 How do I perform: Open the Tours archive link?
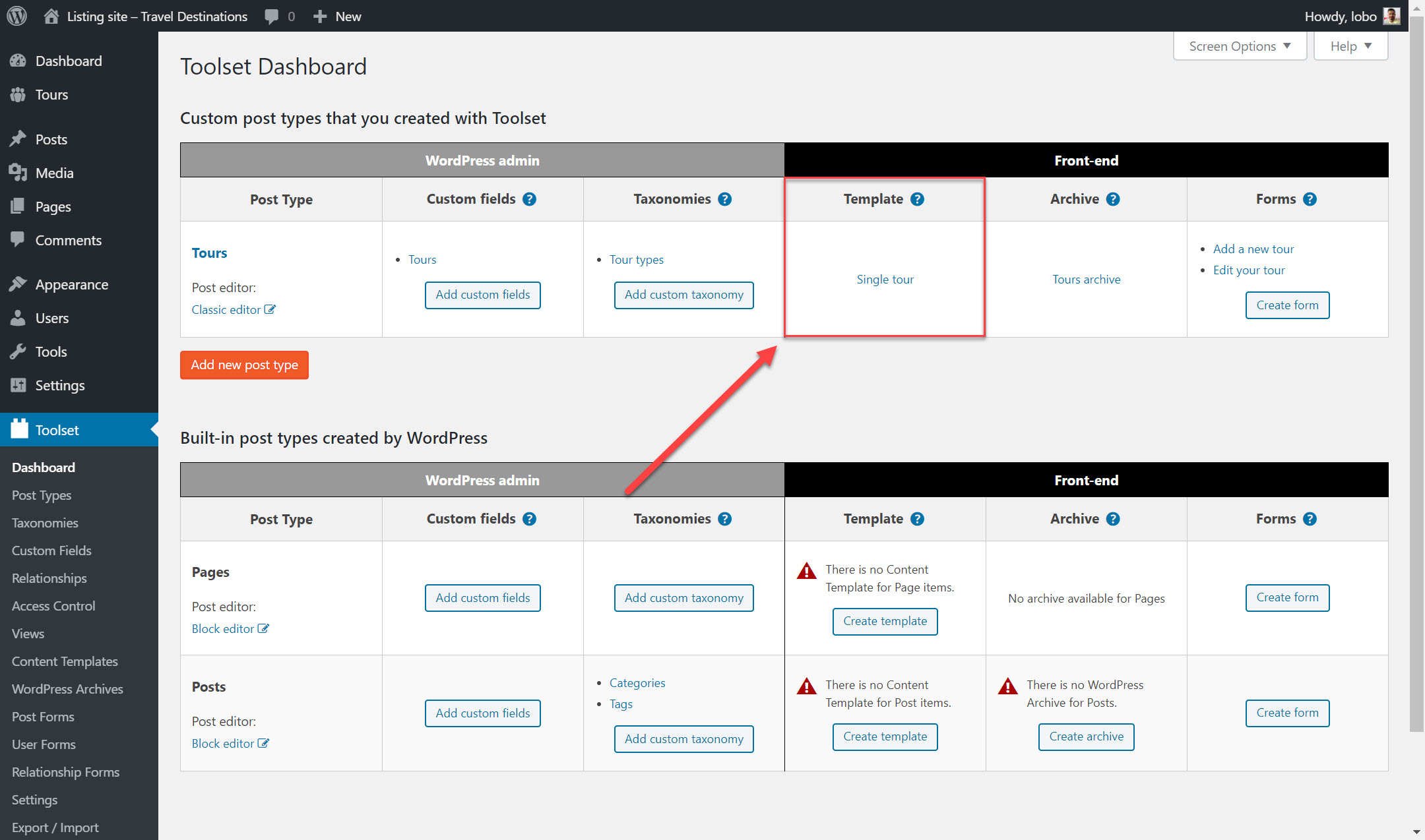coord(1087,280)
